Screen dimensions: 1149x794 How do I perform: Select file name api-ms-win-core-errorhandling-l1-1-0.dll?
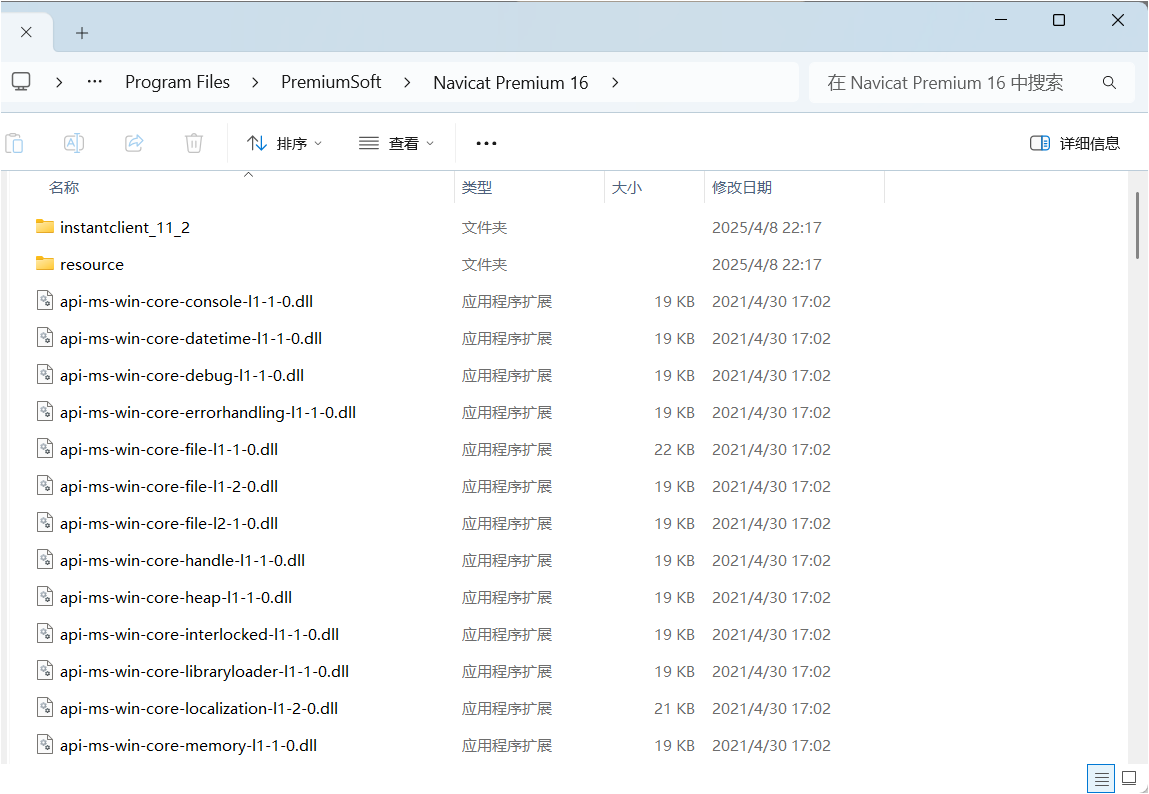pyautogui.click(x=208, y=412)
